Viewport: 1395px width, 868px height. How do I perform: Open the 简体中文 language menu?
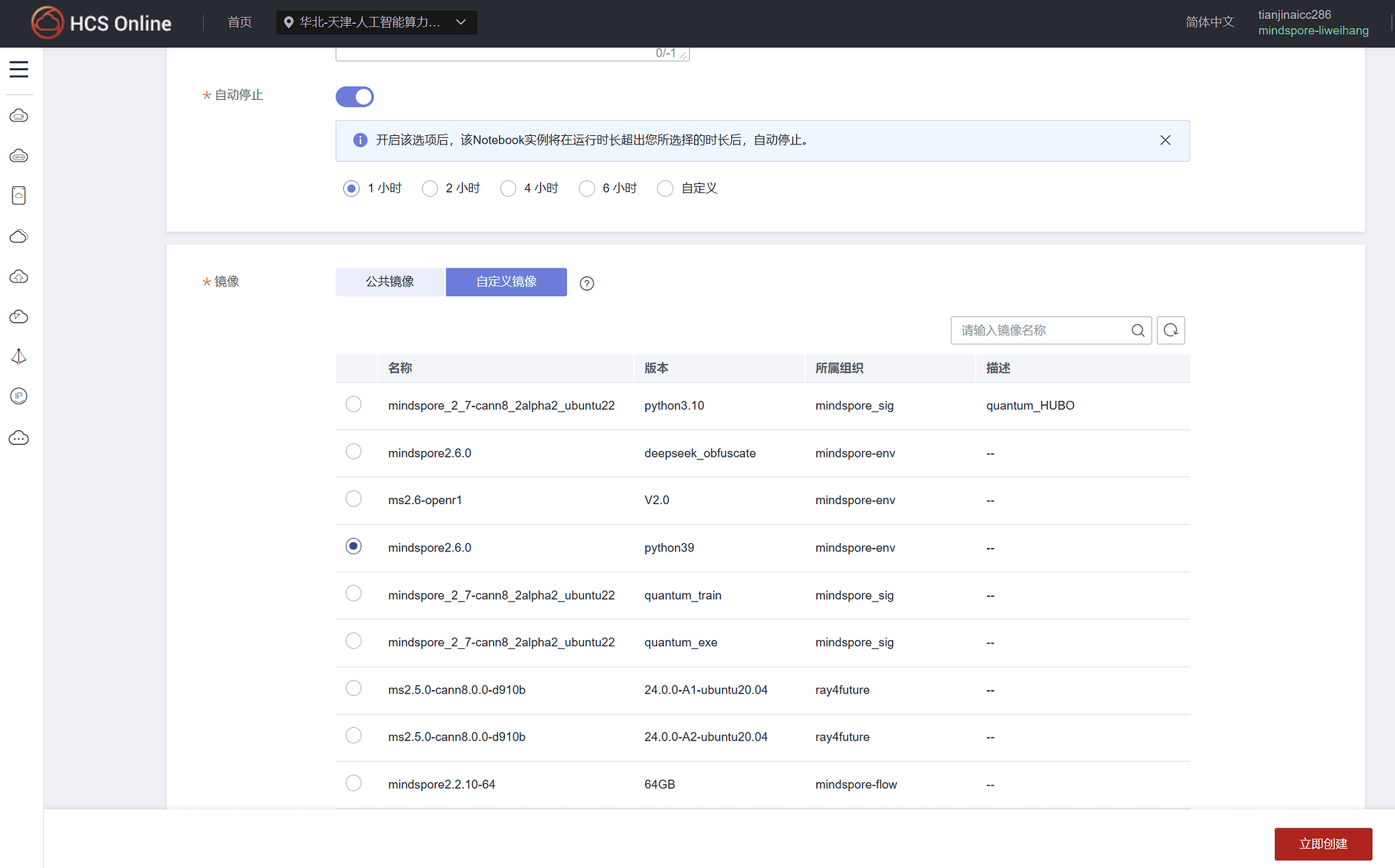[x=1209, y=22]
